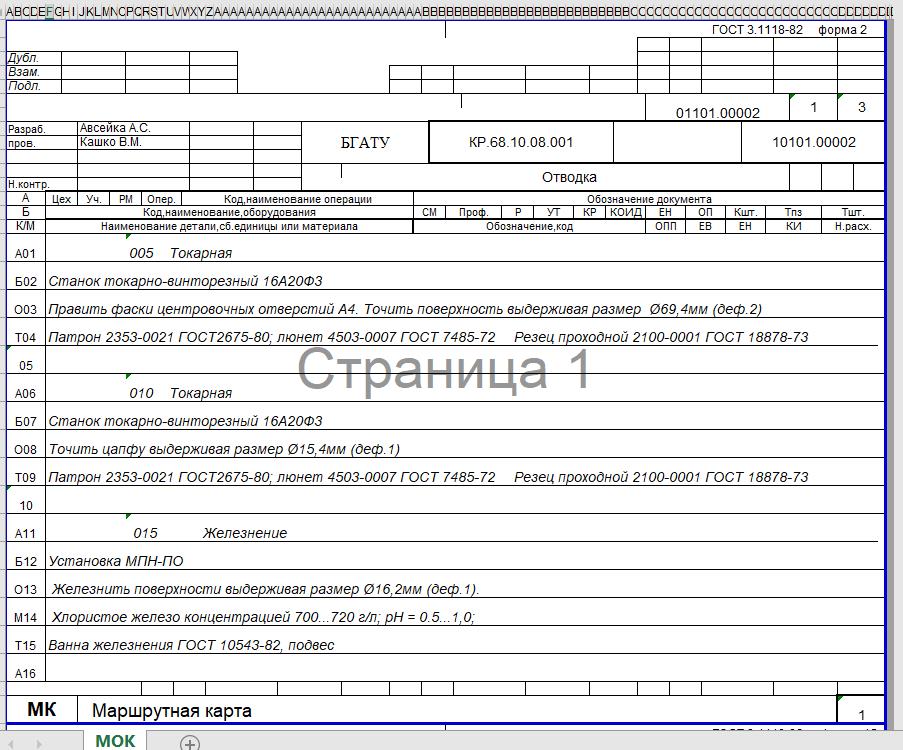
Task: Switch to the МОК sheet tab
Action: coord(115,741)
